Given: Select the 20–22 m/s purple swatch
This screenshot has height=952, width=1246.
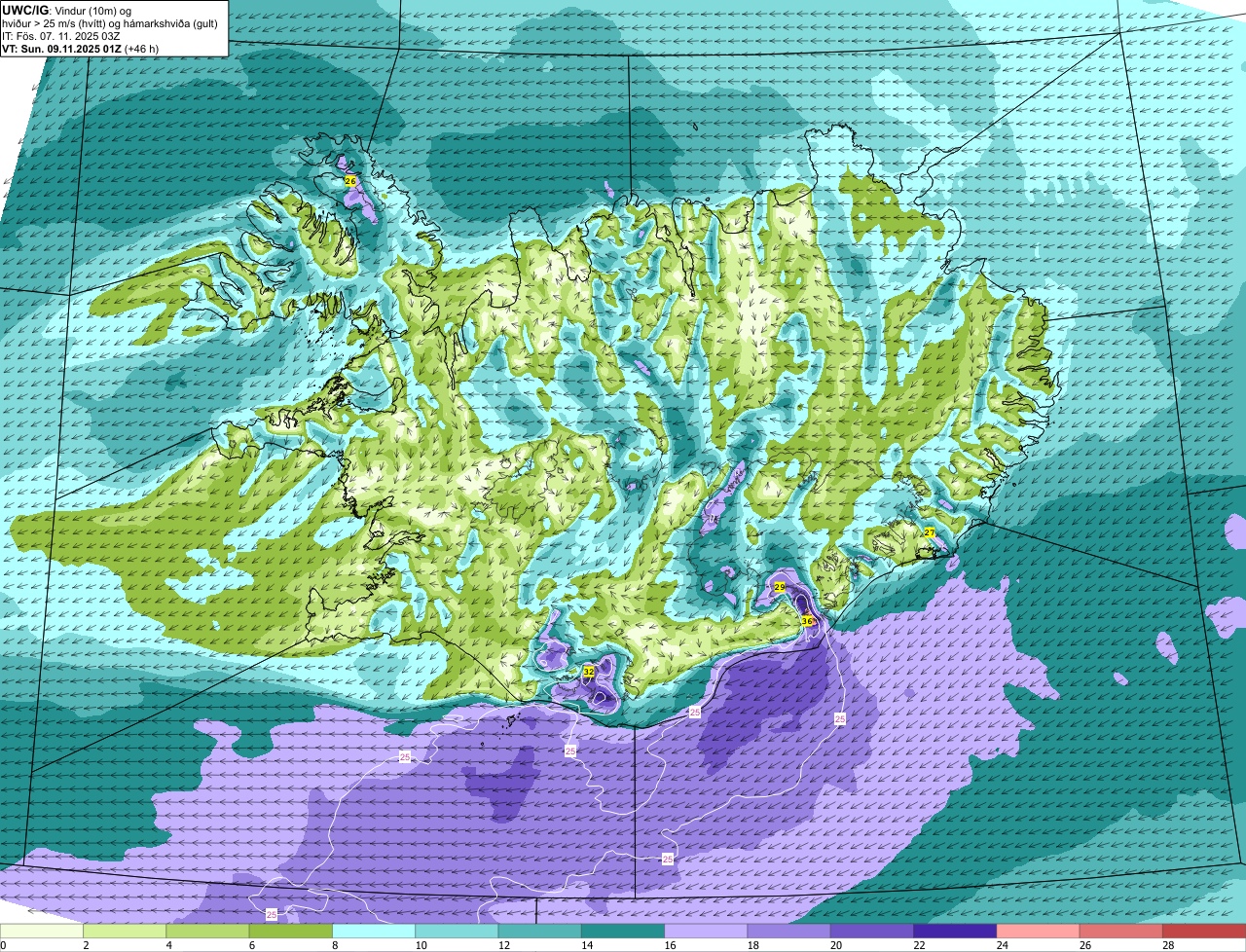Looking at the screenshot, I should pyautogui.click(x=872, y=932).
